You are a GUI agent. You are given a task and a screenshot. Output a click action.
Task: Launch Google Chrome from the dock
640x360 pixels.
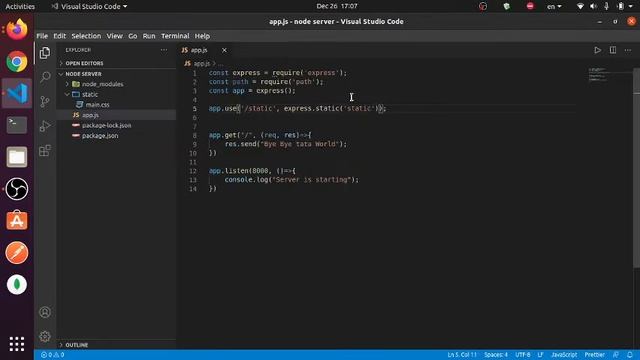tap(17, 62)
